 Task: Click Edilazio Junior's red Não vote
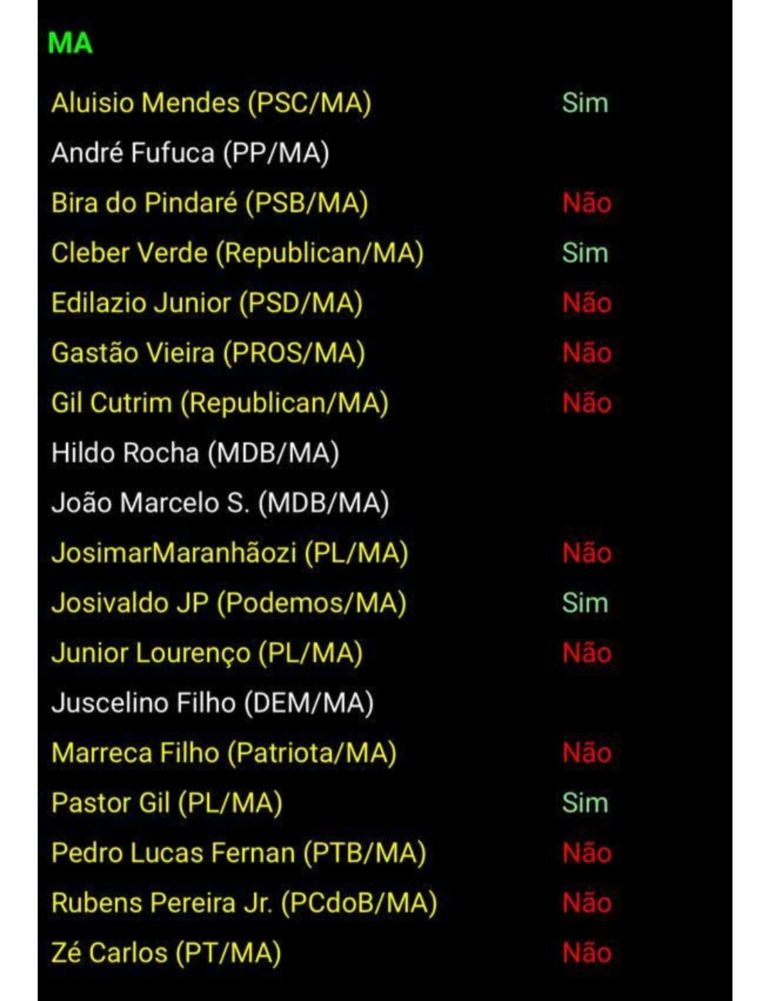point(586,303)
